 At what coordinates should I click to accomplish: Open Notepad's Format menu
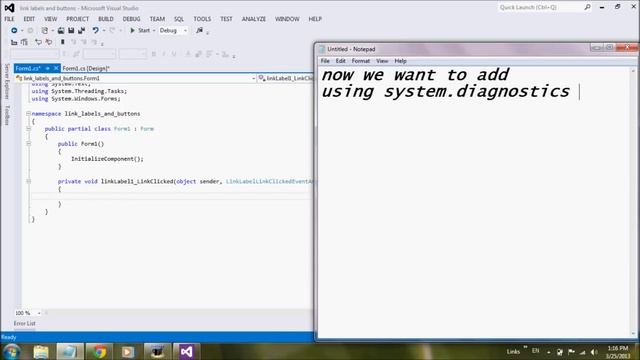click(x=361, y=61)
